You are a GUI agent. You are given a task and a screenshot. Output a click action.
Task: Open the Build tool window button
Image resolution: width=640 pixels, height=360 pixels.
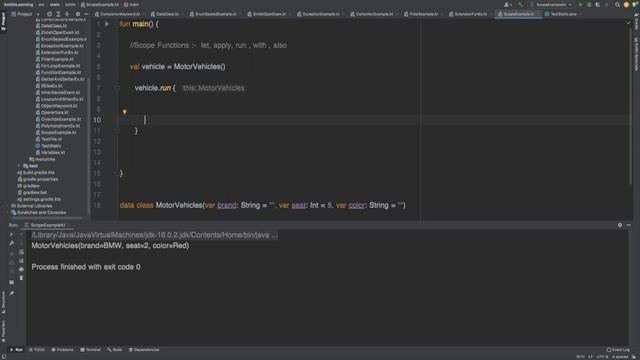click(x=115, y=350)
